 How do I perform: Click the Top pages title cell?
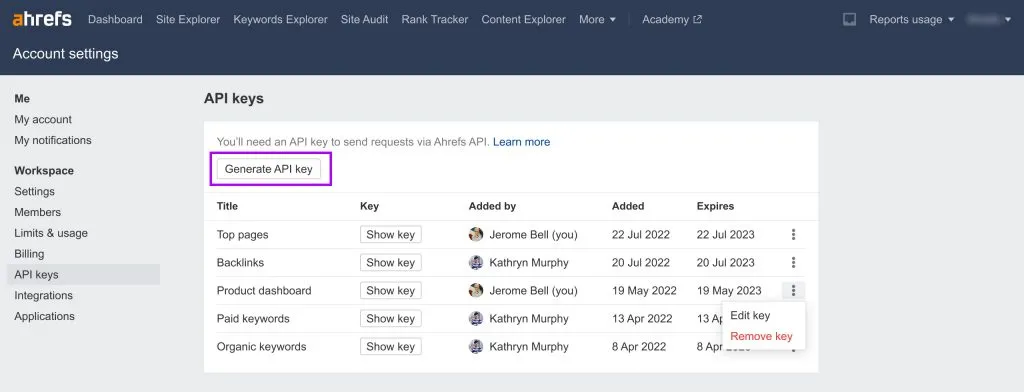tap(242, 235)
